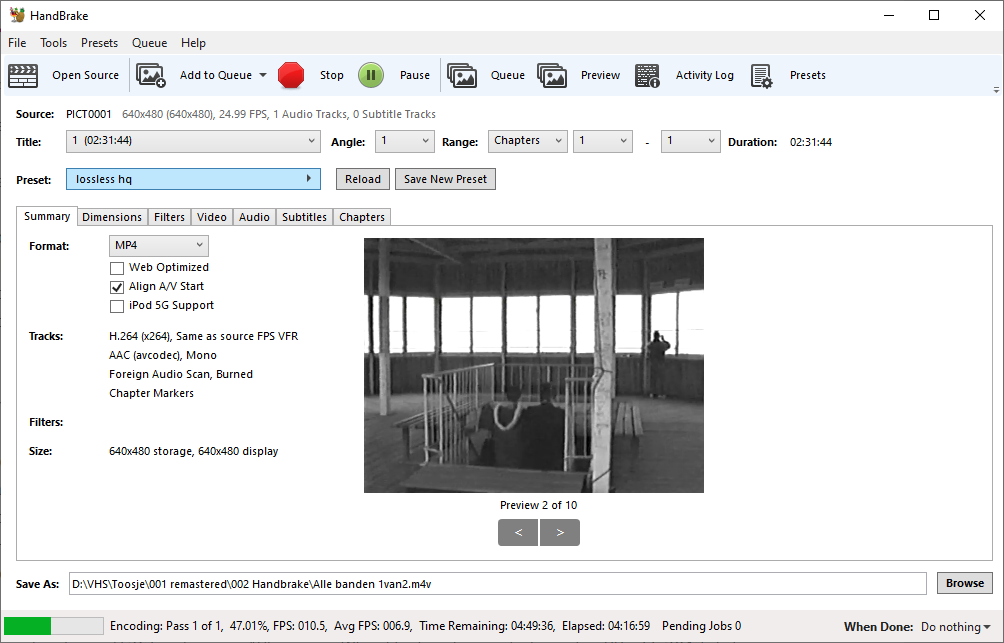Click the Browse button for output file
The width and height of the screenshot is (1004, 643).
coord(964,582)
